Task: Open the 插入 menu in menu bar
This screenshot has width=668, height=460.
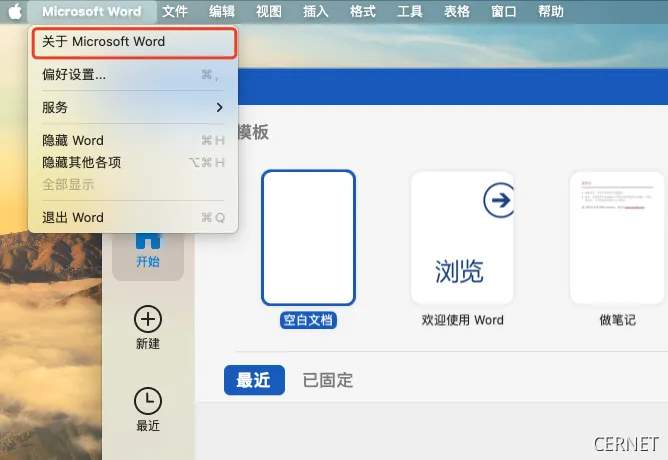Action: [x=315, y=12]
